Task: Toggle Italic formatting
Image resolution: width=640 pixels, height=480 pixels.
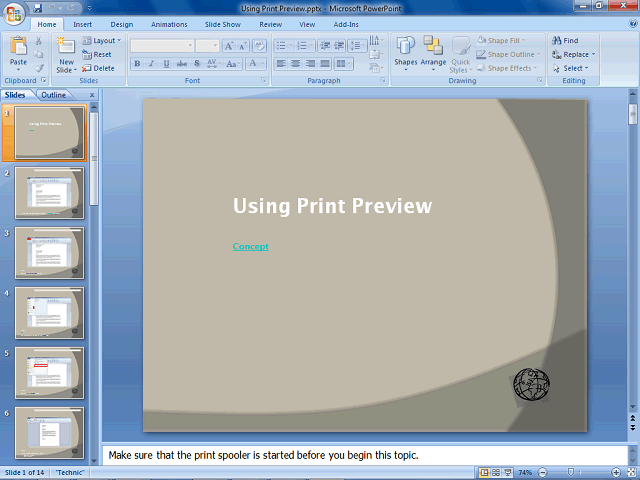Action: pyautogui.click(x=152, y=64)
